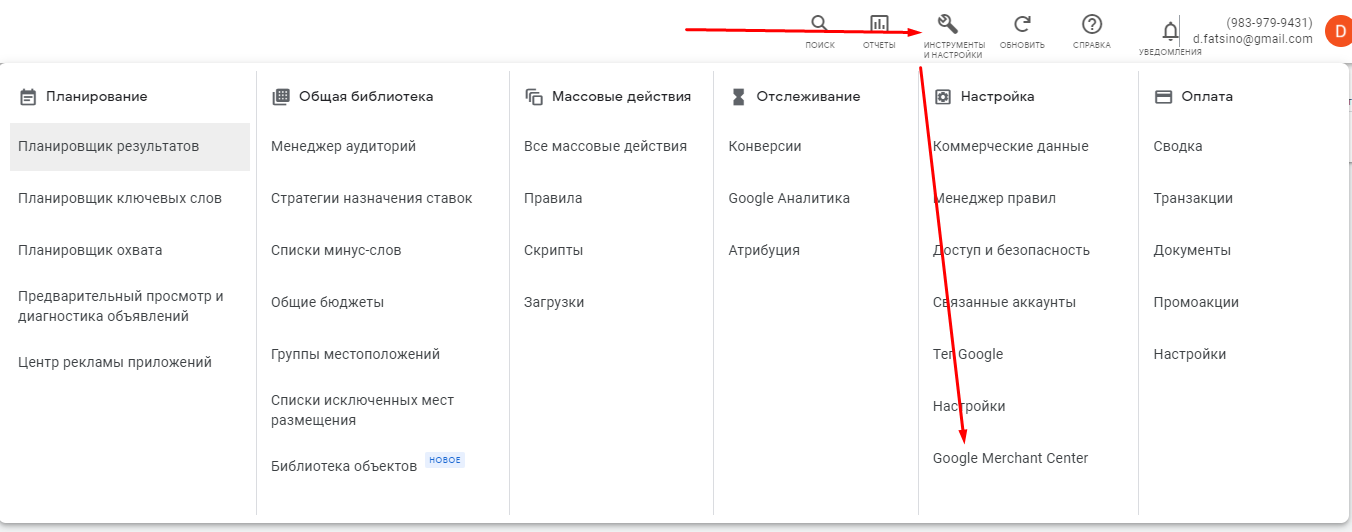Open Планировщик ключевых слов
This screenshot has height=532, width=1352.
point(120,199)
